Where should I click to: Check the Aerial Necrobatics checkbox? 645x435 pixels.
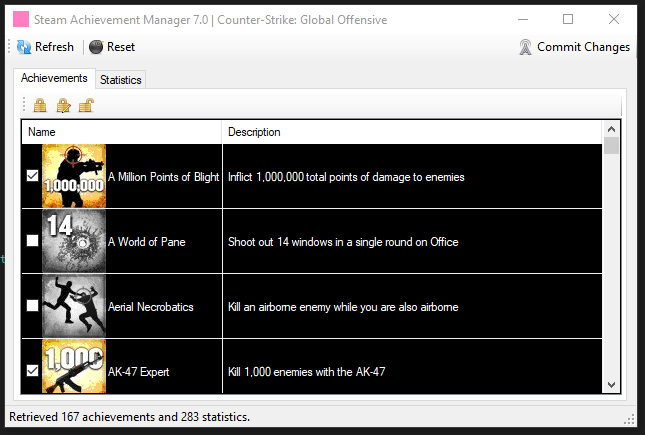[32, 305]
